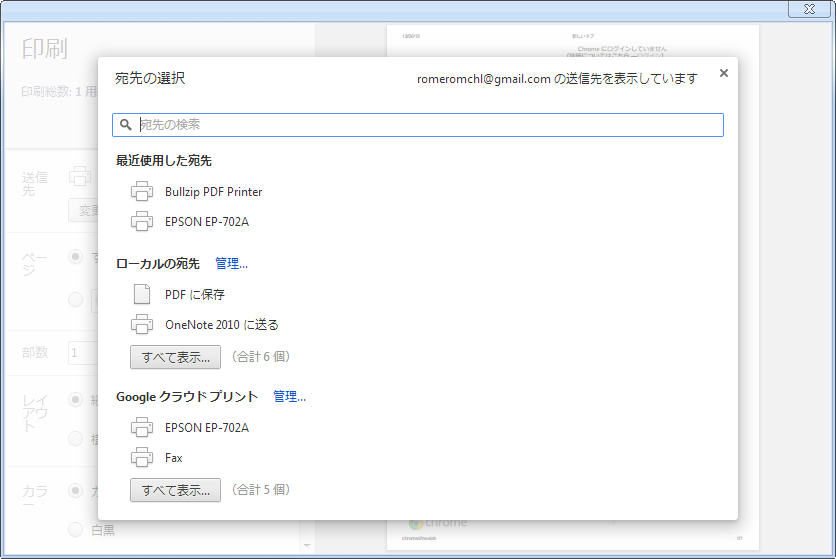Select the color radio button next to カラー
Viewport: 836px width, 559px height.
click(x=76, y=490)
